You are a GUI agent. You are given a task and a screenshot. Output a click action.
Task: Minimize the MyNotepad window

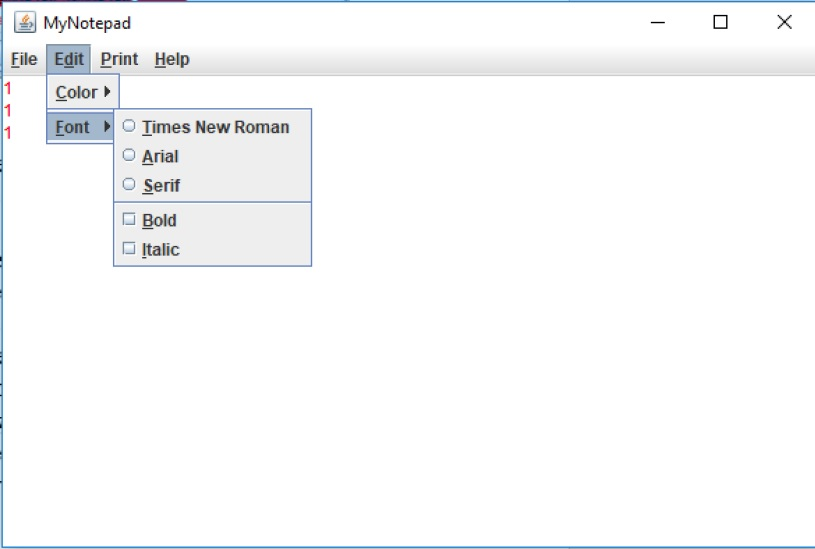click(658, 22)
